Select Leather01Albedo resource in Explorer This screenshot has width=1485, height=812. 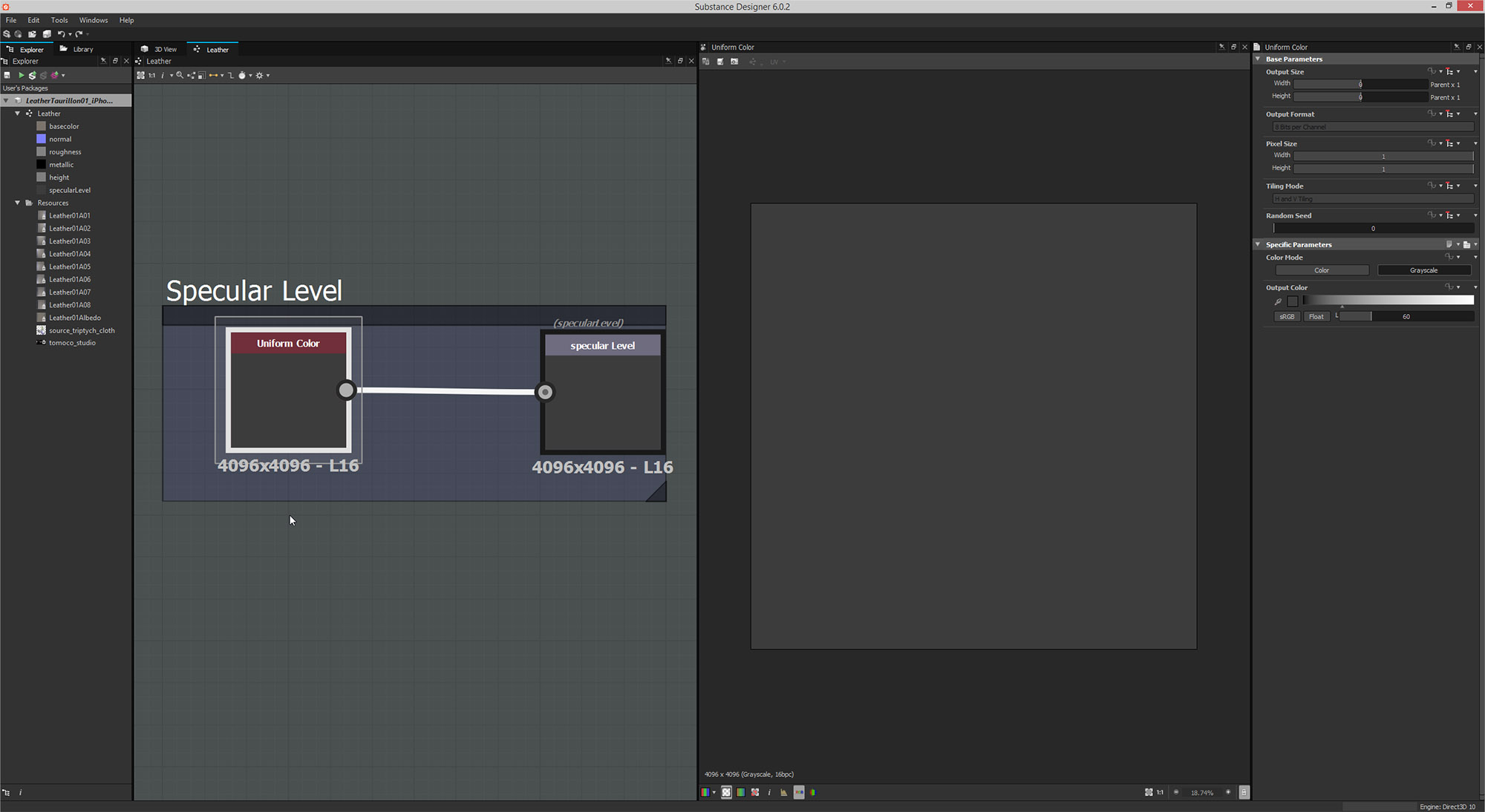[74, 318]
